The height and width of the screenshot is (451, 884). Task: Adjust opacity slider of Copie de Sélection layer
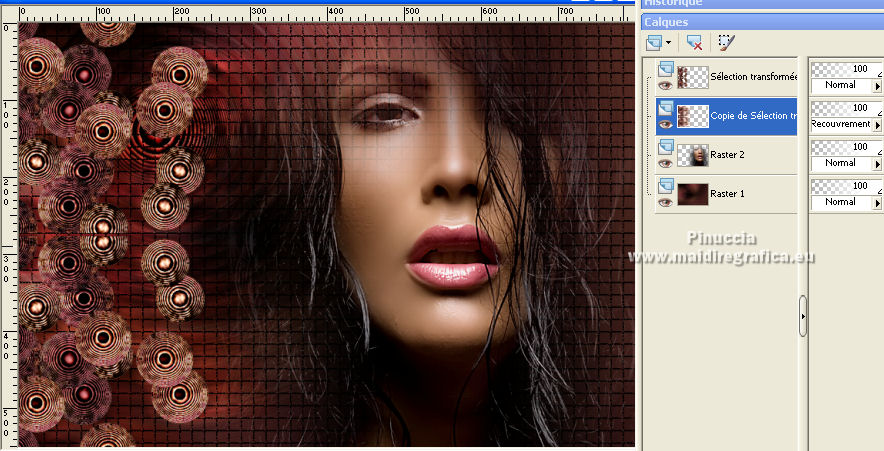click(846, 108)
